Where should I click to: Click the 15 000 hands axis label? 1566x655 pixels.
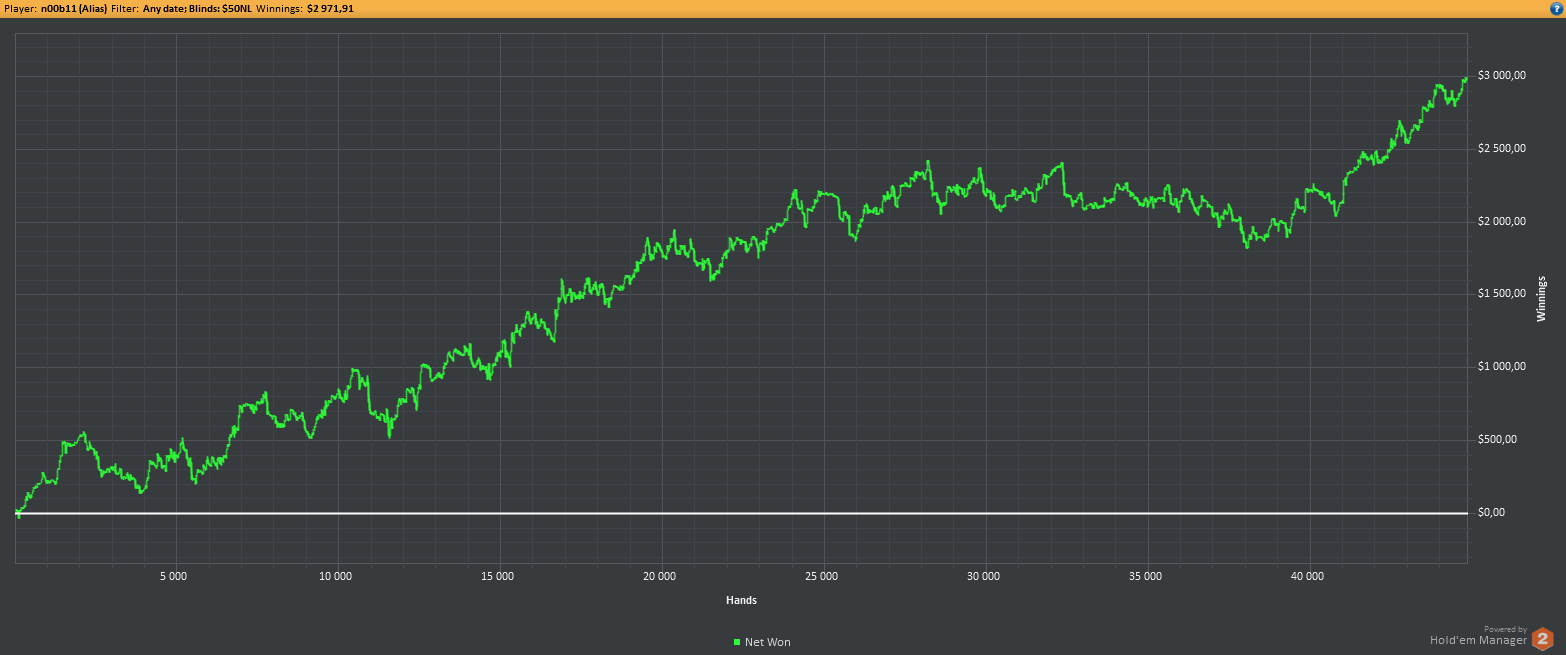tap(497, 577)
